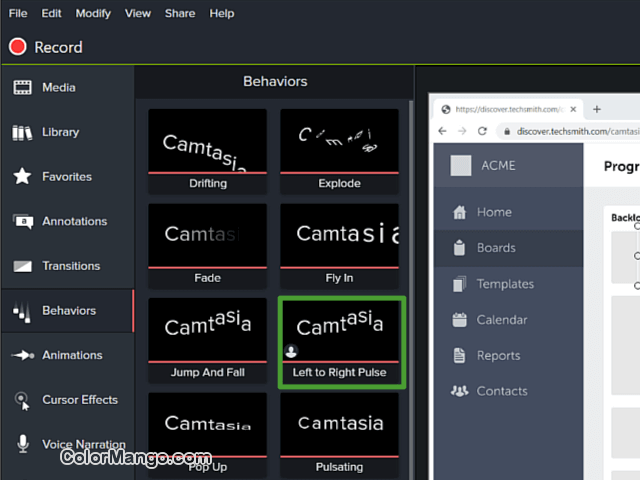Open the Modify menu
Viewport: 640px width, 480px height.
point(93,13)
